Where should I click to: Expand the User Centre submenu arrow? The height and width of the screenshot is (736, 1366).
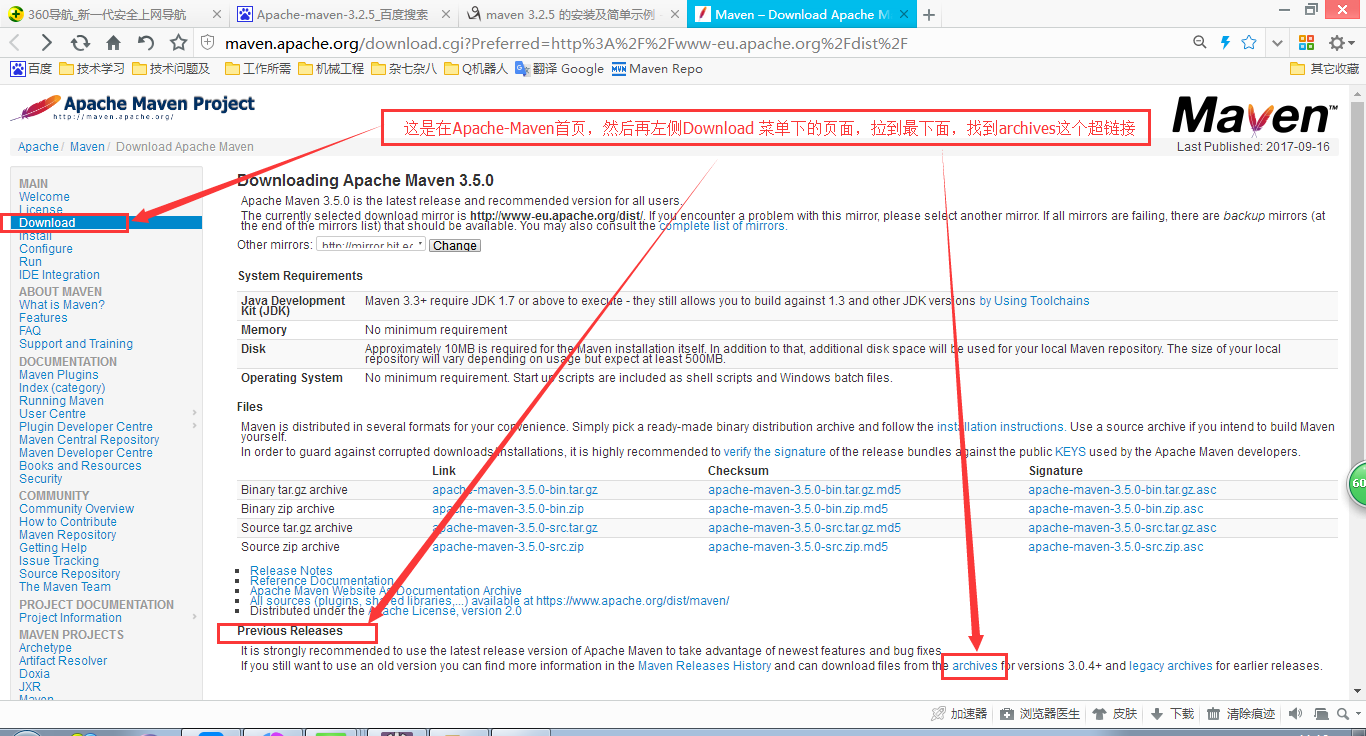(x=194, y=413)
